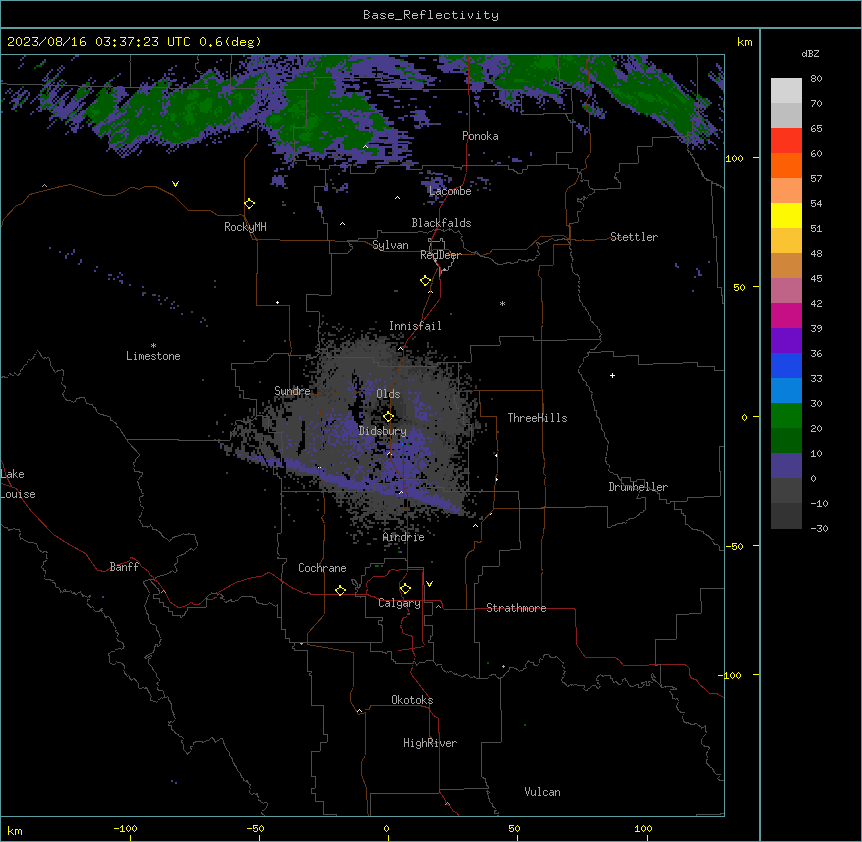Click the Lacombe city label
Image resolution: width=862 pixels, height=842 pixels.
450,191
